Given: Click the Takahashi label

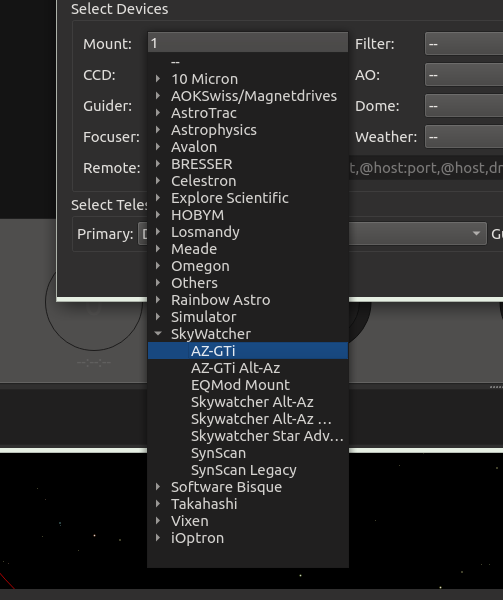Looking at the screenshot, I should click(204, 504).
